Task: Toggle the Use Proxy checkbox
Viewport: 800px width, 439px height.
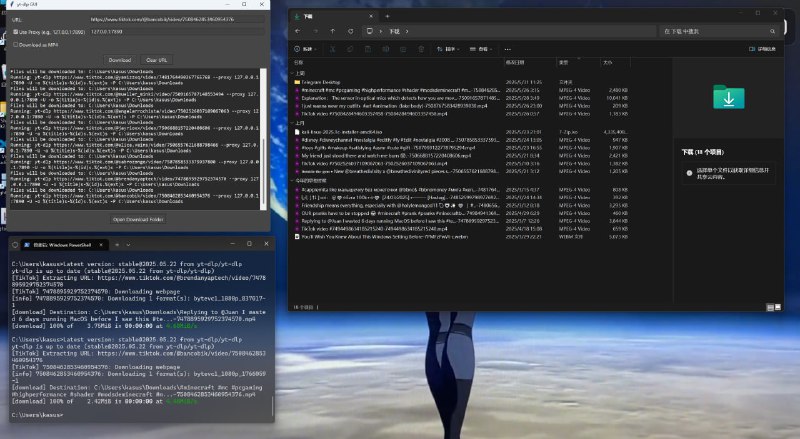Action: point(13,31)
